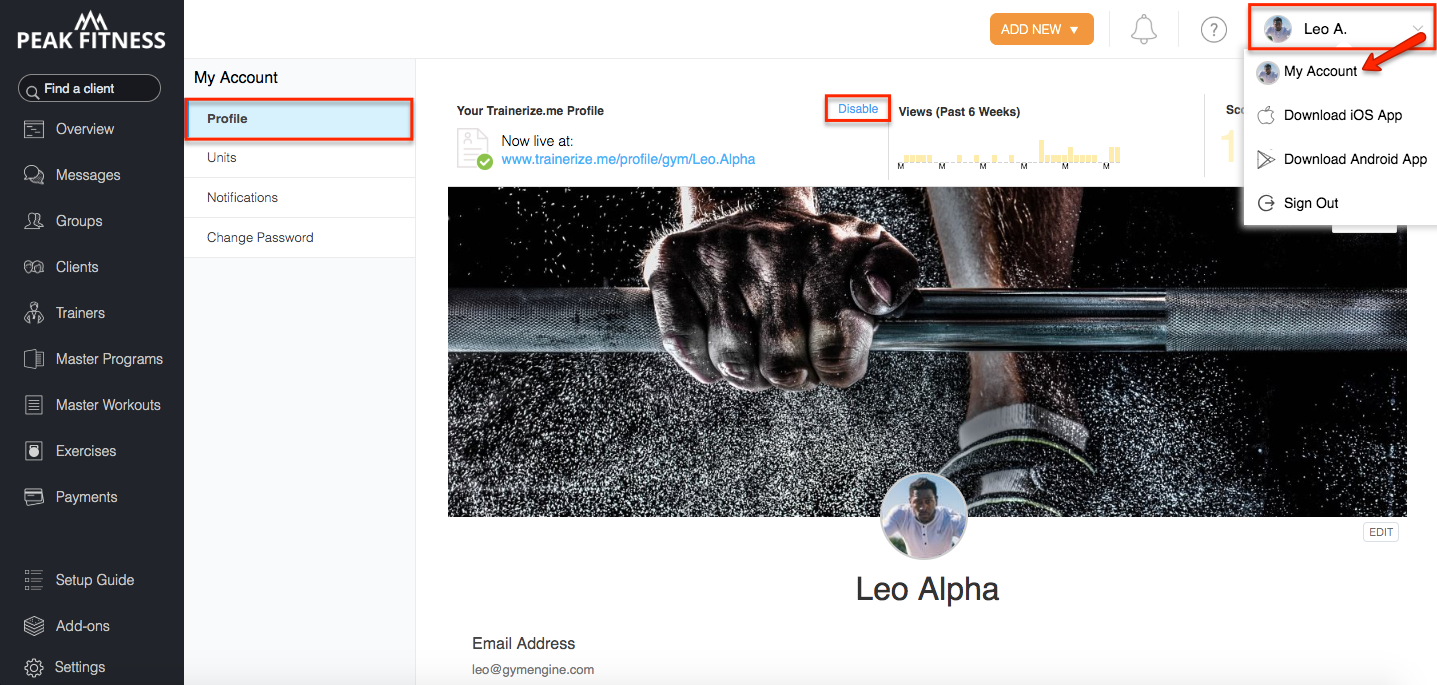Click the leo@gymengine.com email text
Image resolution: width=1437 pixels, height=685 pixels.
[533, 669]
